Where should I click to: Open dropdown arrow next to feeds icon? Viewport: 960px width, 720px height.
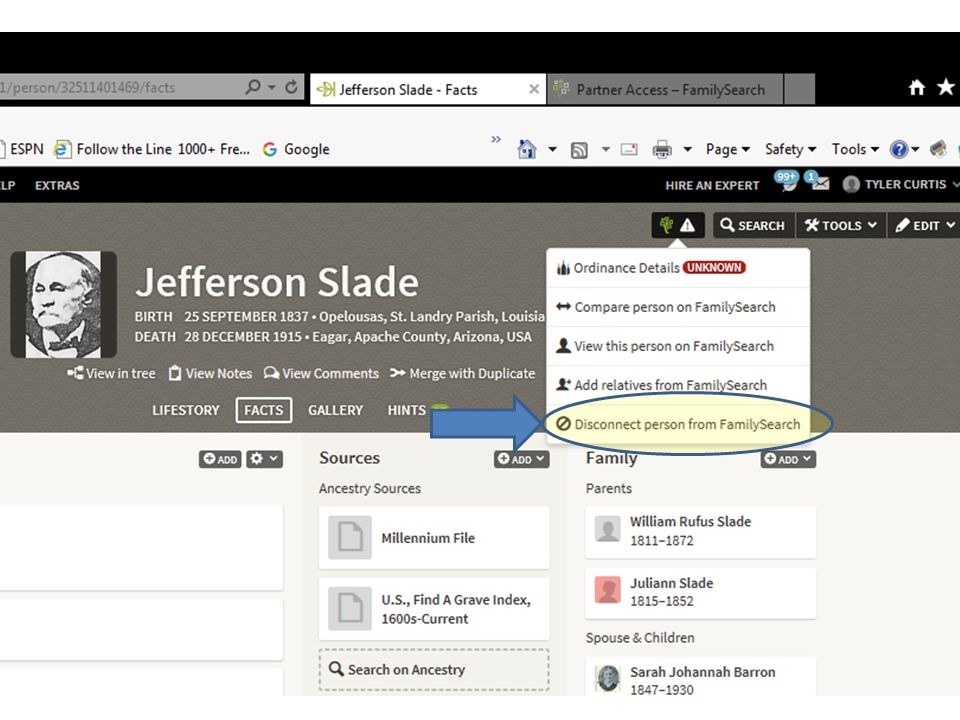(606, 149)
